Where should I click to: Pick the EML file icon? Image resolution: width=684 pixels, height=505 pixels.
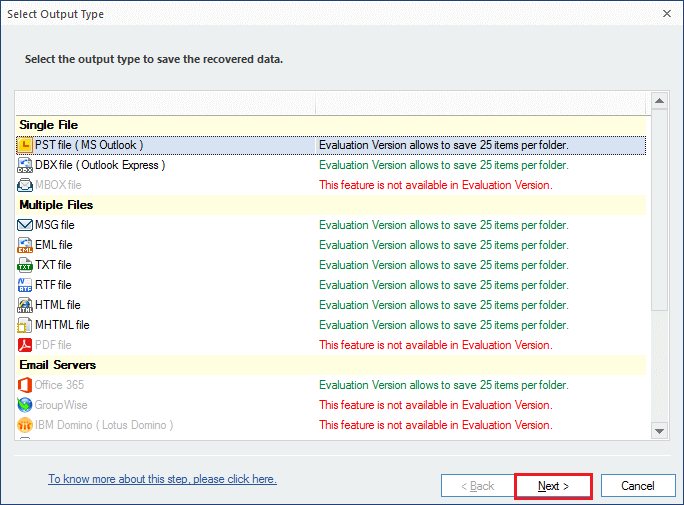pyautogui.click(x=25, y=245)
